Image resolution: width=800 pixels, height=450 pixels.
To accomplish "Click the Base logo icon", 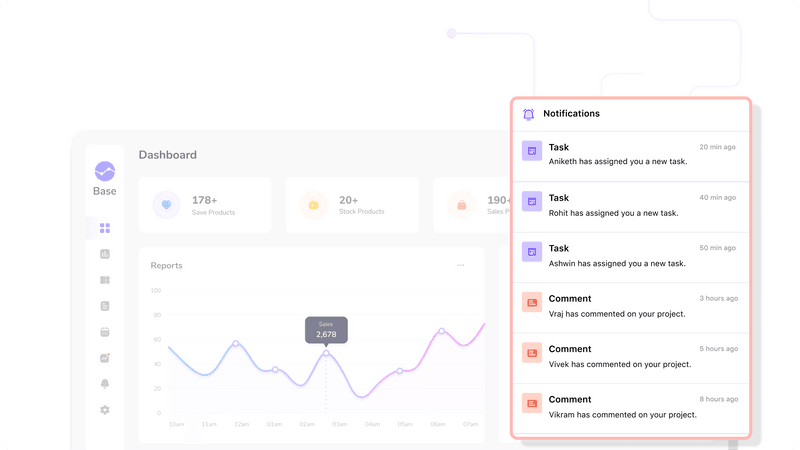I will coord(105,171).
